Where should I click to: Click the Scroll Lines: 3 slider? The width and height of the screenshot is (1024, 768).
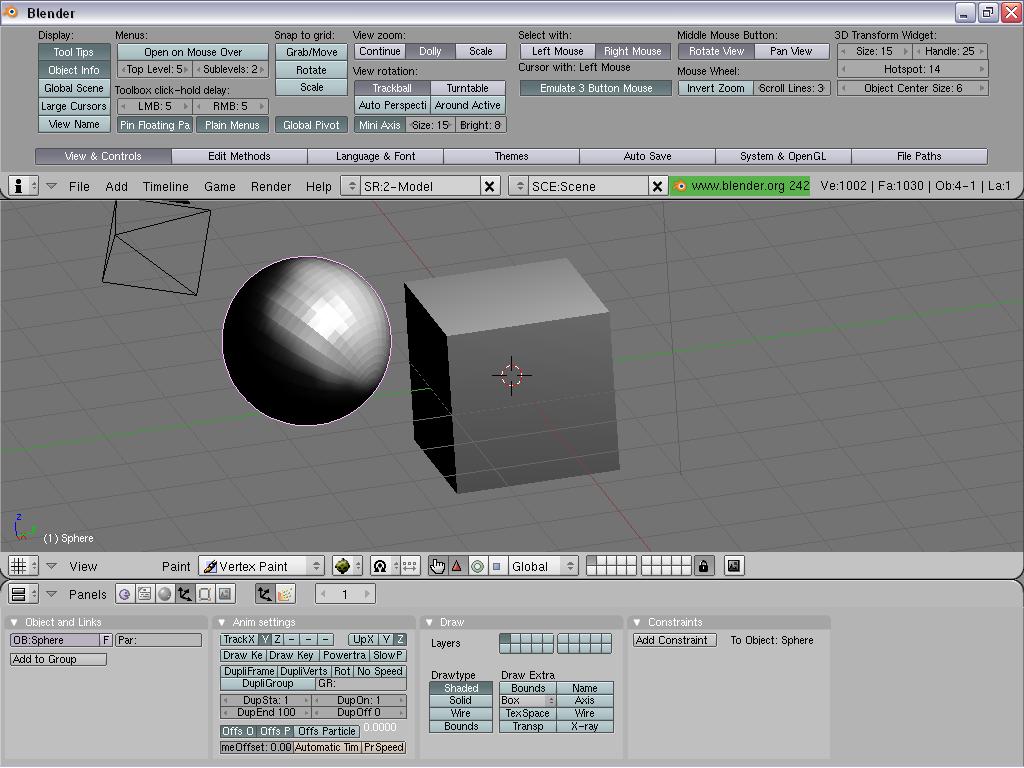(792, 88)
